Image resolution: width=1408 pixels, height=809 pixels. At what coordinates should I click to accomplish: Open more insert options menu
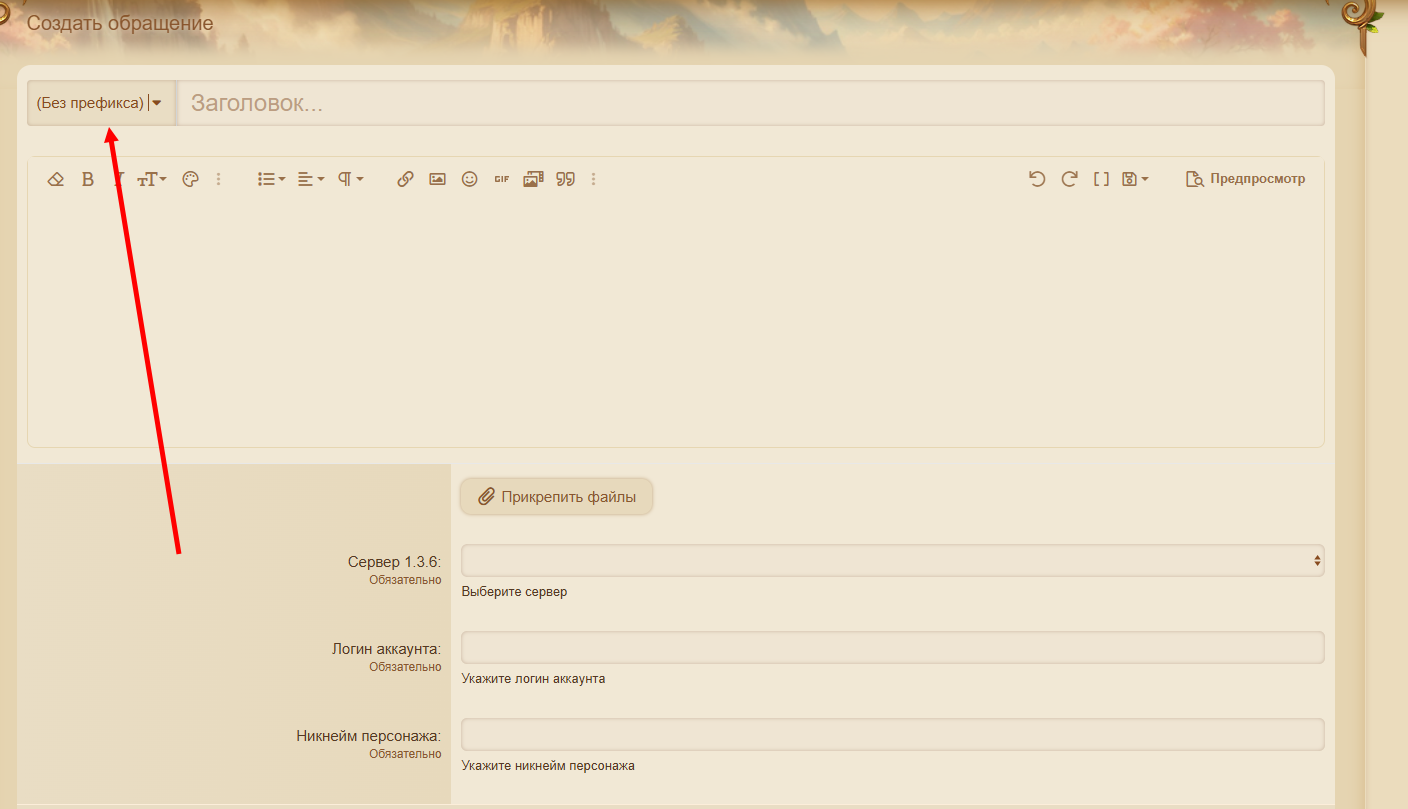pos(593,179)
